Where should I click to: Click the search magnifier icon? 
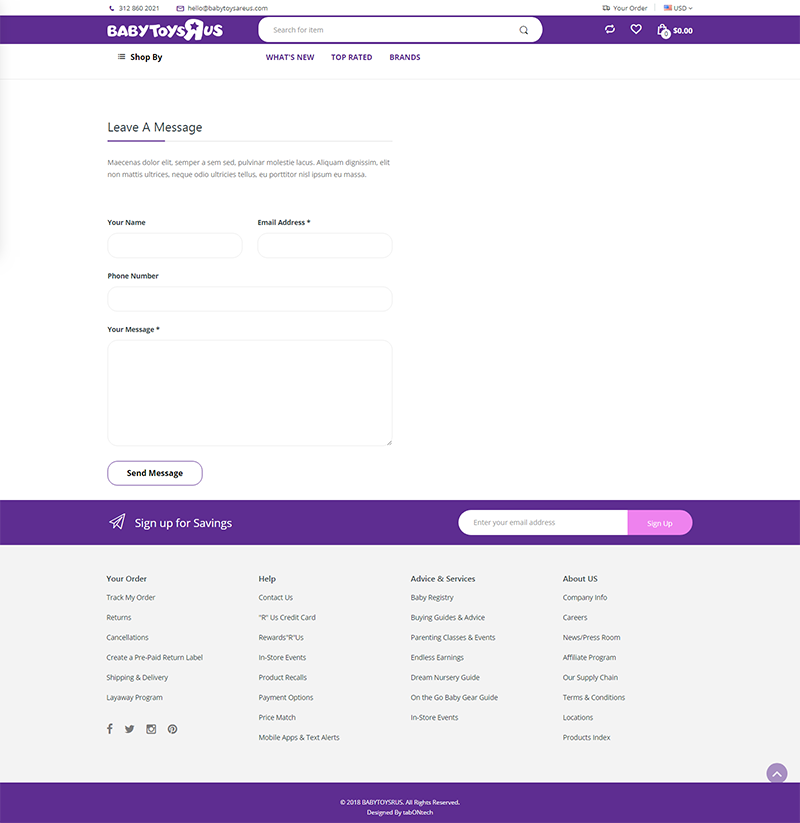[524, 30]
